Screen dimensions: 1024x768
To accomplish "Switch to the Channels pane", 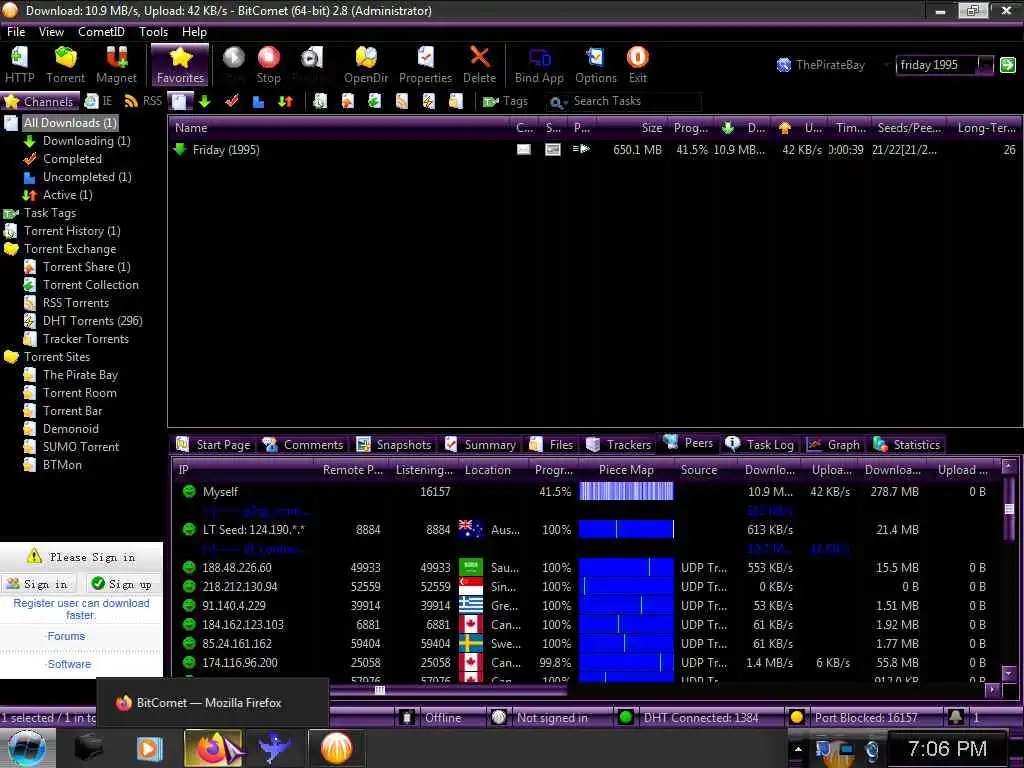I will 40,101.
